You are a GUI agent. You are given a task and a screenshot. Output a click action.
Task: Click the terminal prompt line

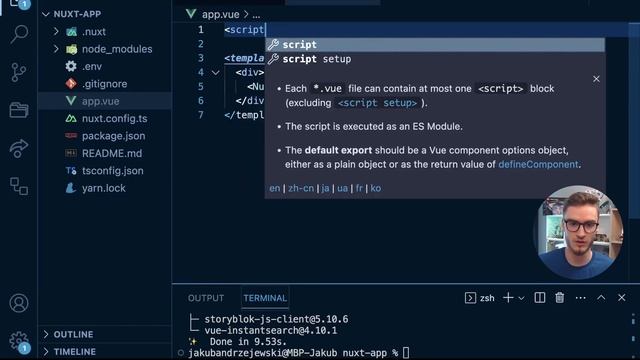click(298, 352)
